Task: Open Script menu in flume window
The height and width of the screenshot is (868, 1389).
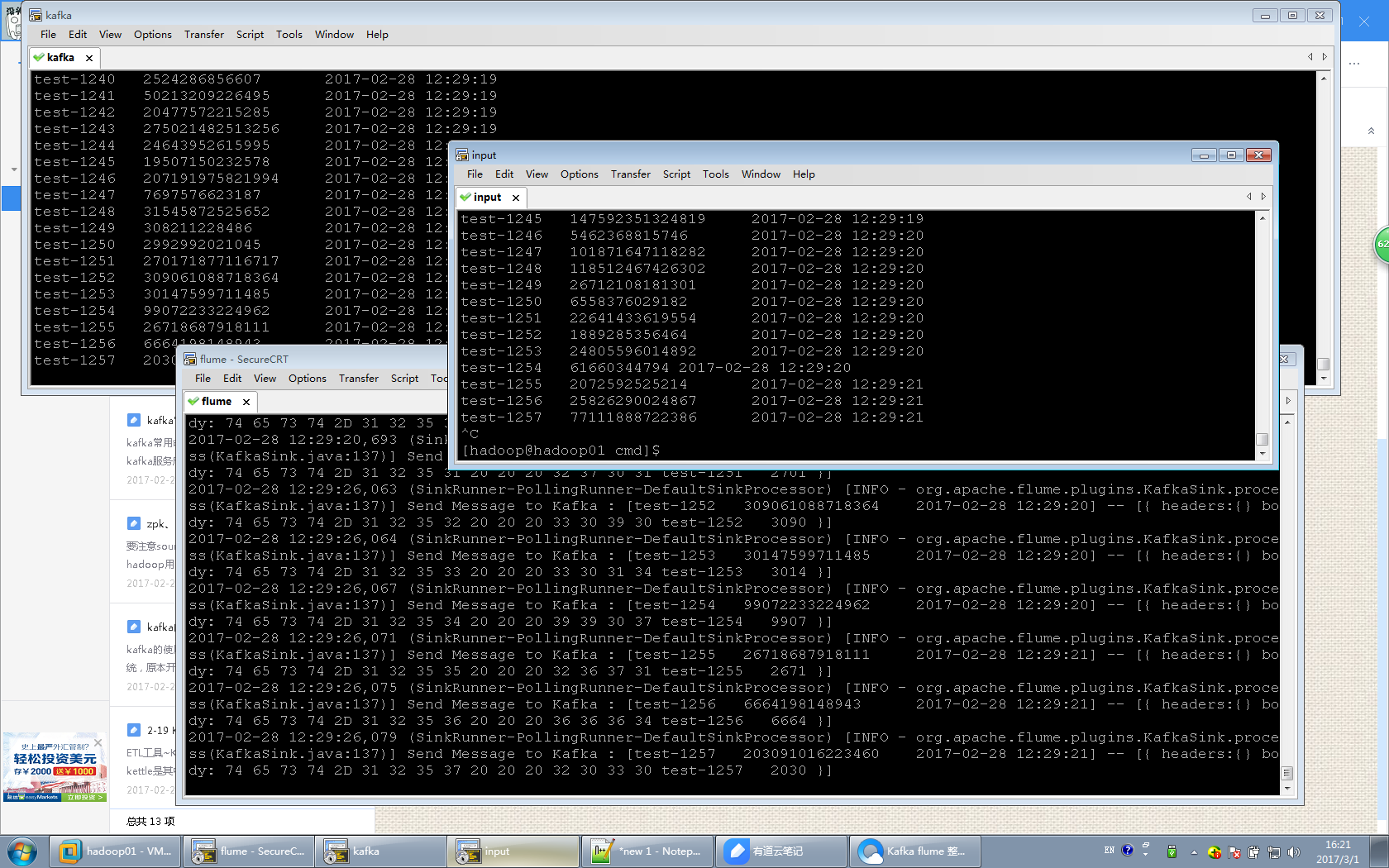Action: pyautogui.click(x=404, y=378)
